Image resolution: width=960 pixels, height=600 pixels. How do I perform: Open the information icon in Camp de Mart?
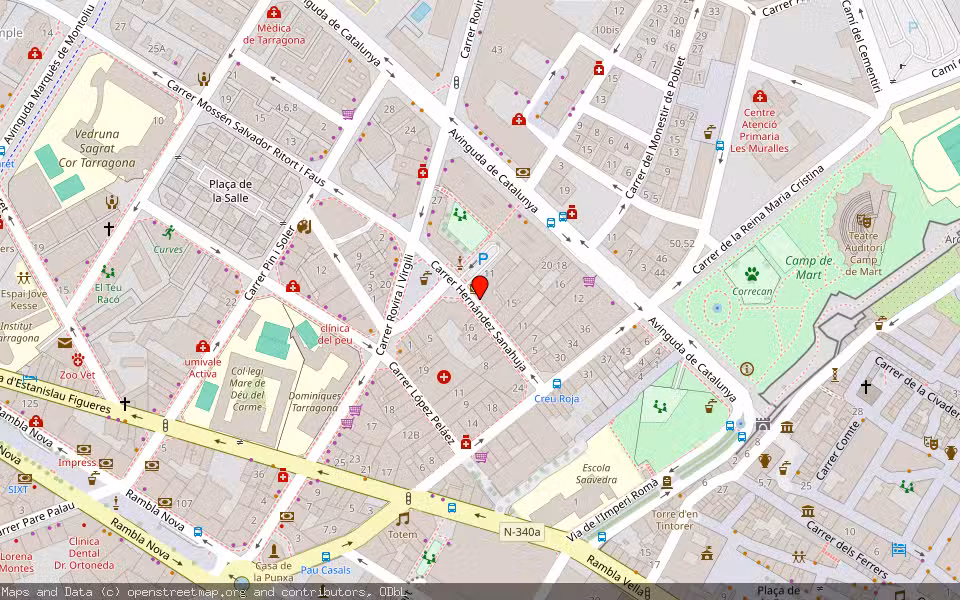click(x=746, y=369)
